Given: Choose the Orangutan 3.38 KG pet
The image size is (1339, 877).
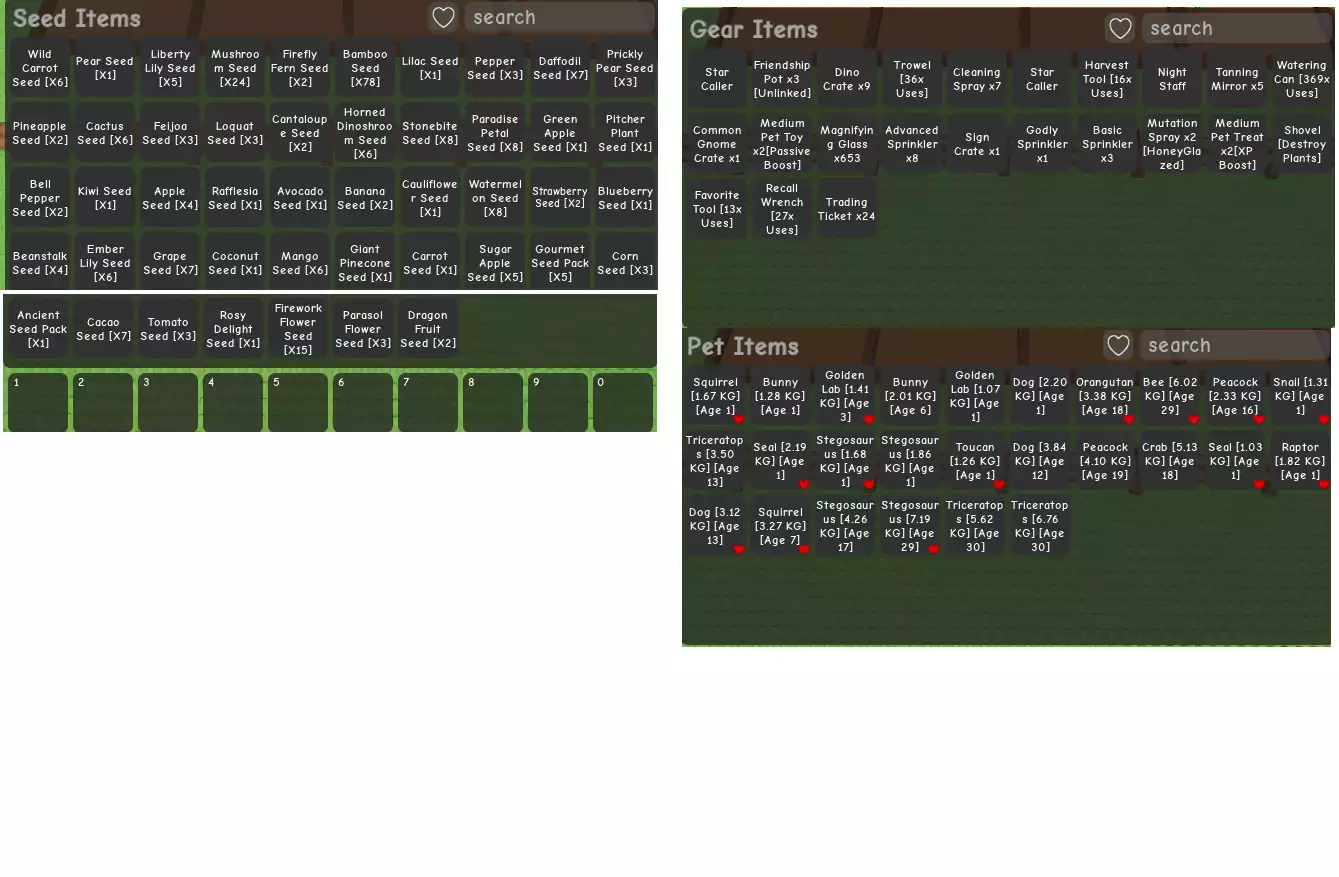Looking at the screenshot, I should pyautogui.click(x=1105, y=396).
